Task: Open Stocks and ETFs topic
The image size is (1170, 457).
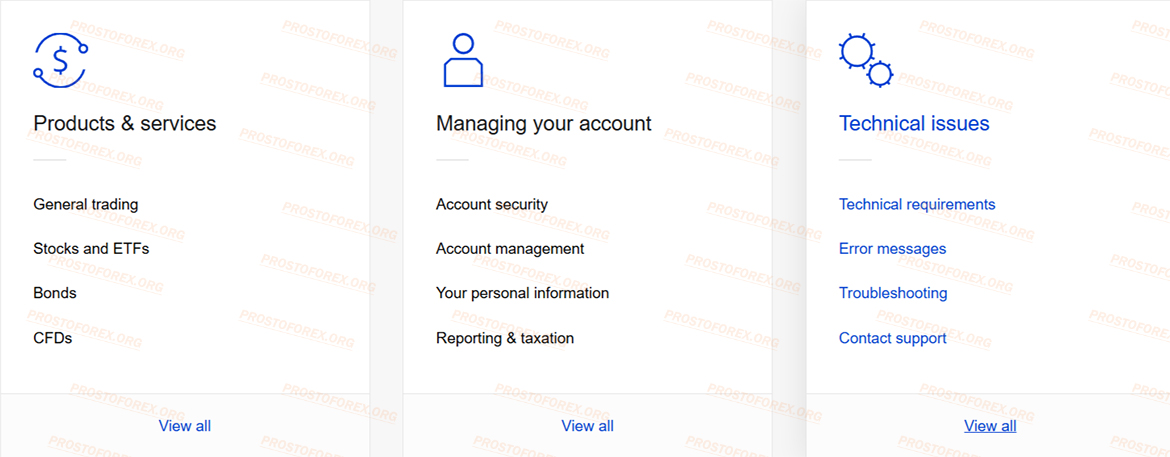Action: [91, 249]
